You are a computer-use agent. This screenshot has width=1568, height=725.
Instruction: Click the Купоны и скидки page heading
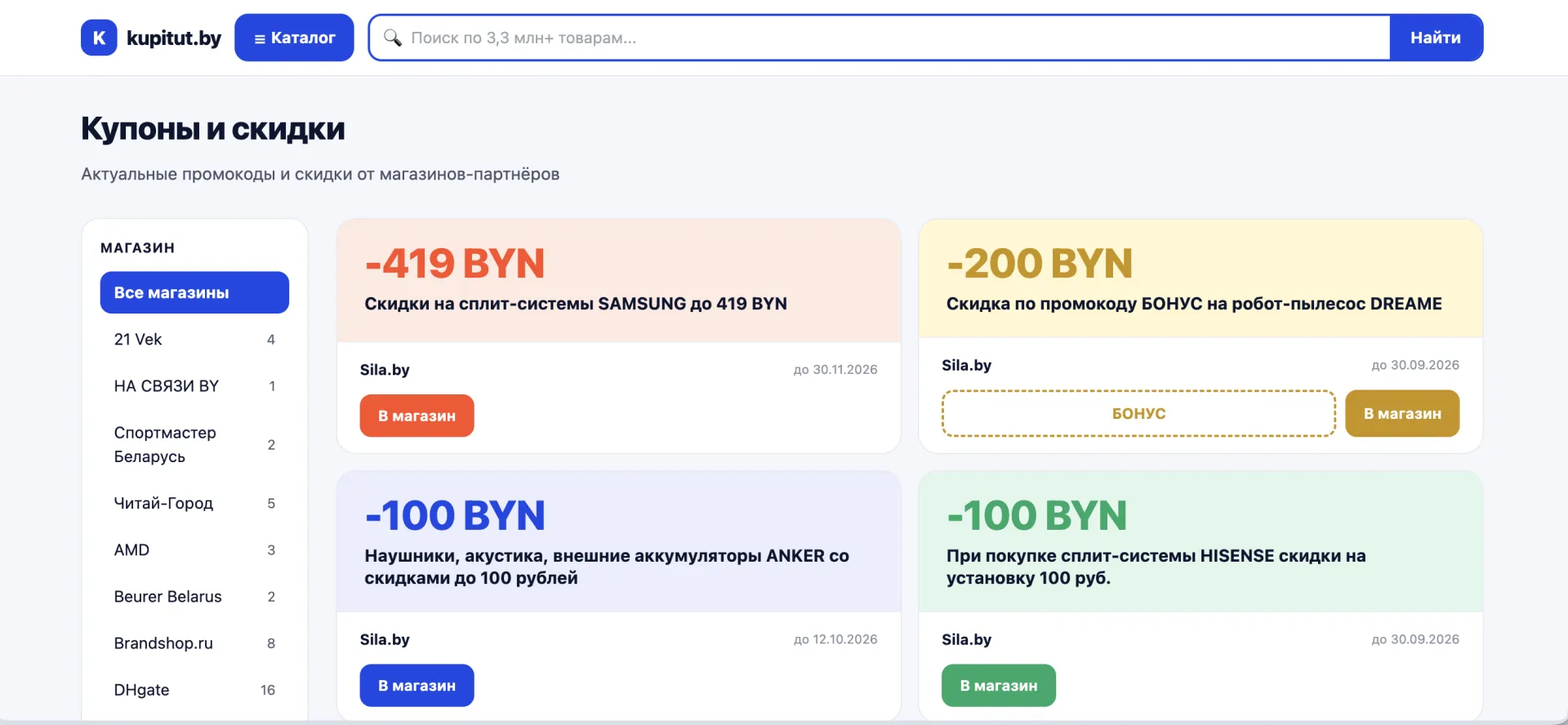213,129
